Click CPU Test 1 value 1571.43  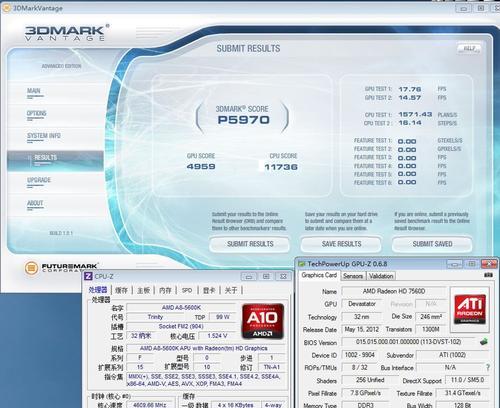(x=415, y=114)
